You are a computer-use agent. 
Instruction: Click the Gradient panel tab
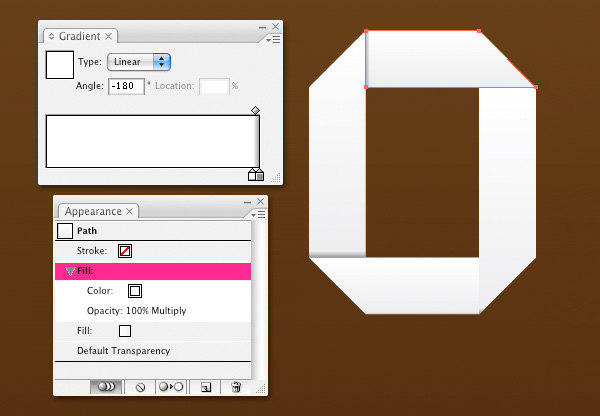[x=80, y=36]
